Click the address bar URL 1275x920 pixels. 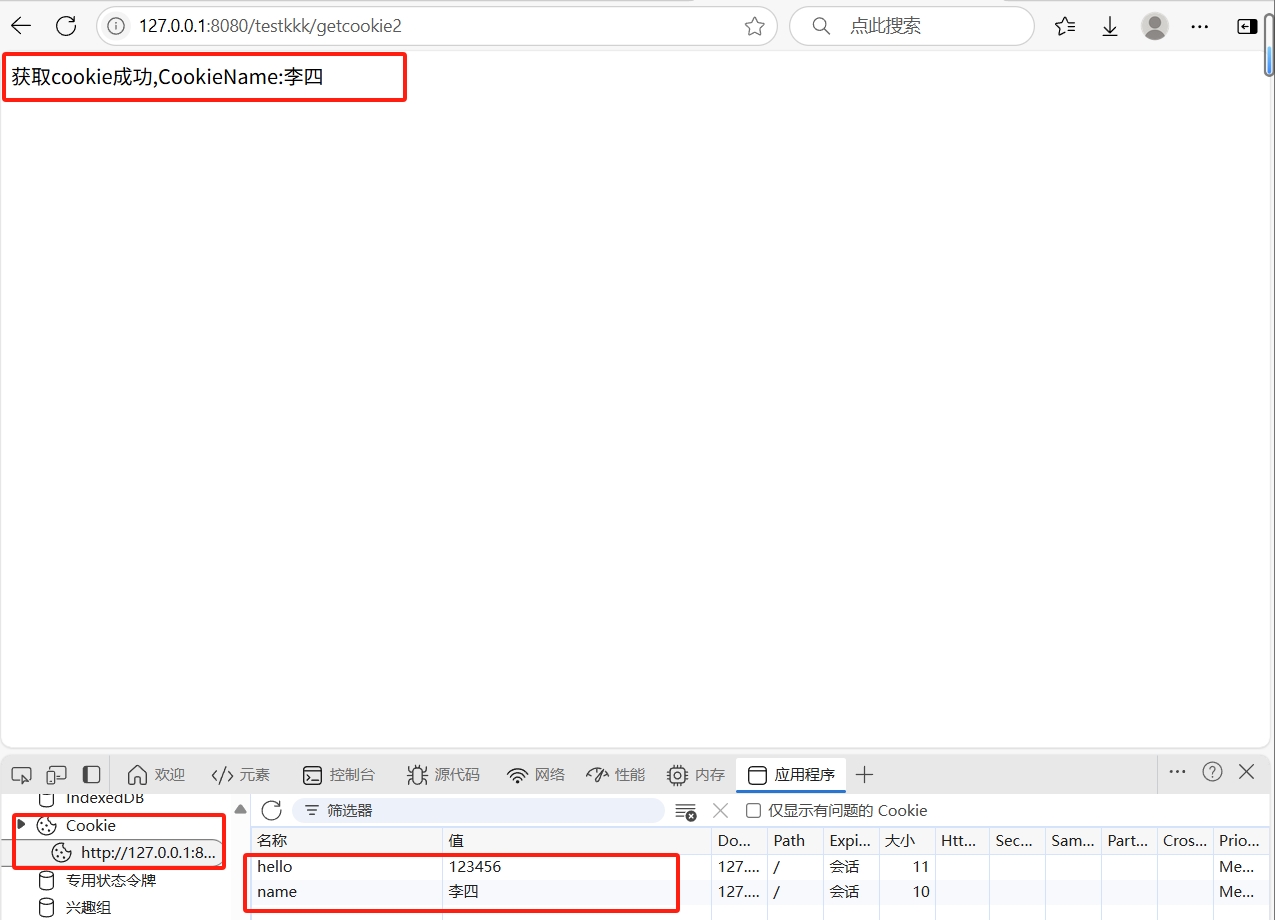pyautogui.click(x=270, y=26)
